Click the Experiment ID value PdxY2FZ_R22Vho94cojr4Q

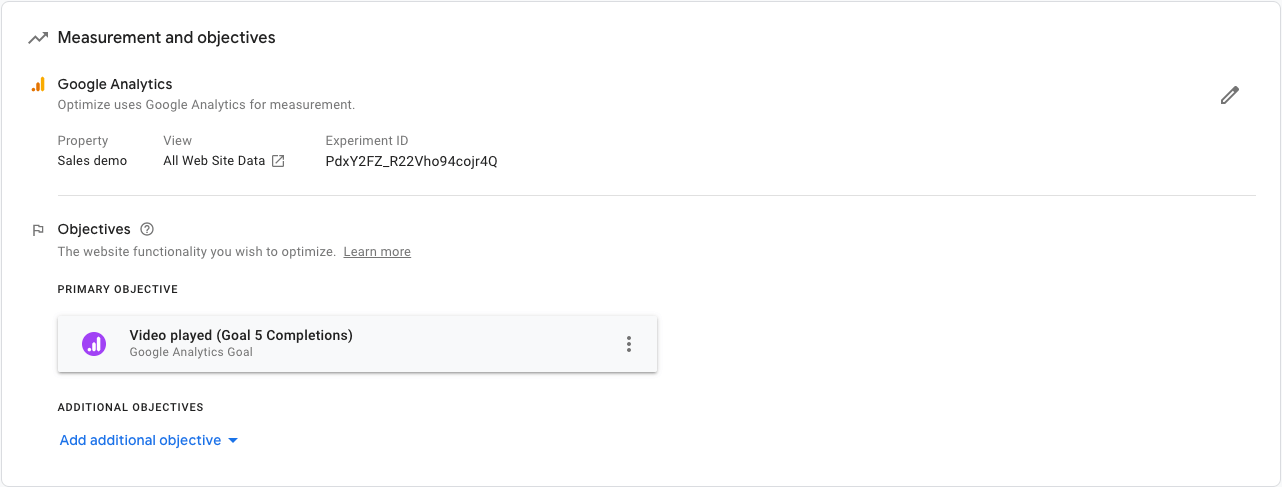(x=411, y=161)
